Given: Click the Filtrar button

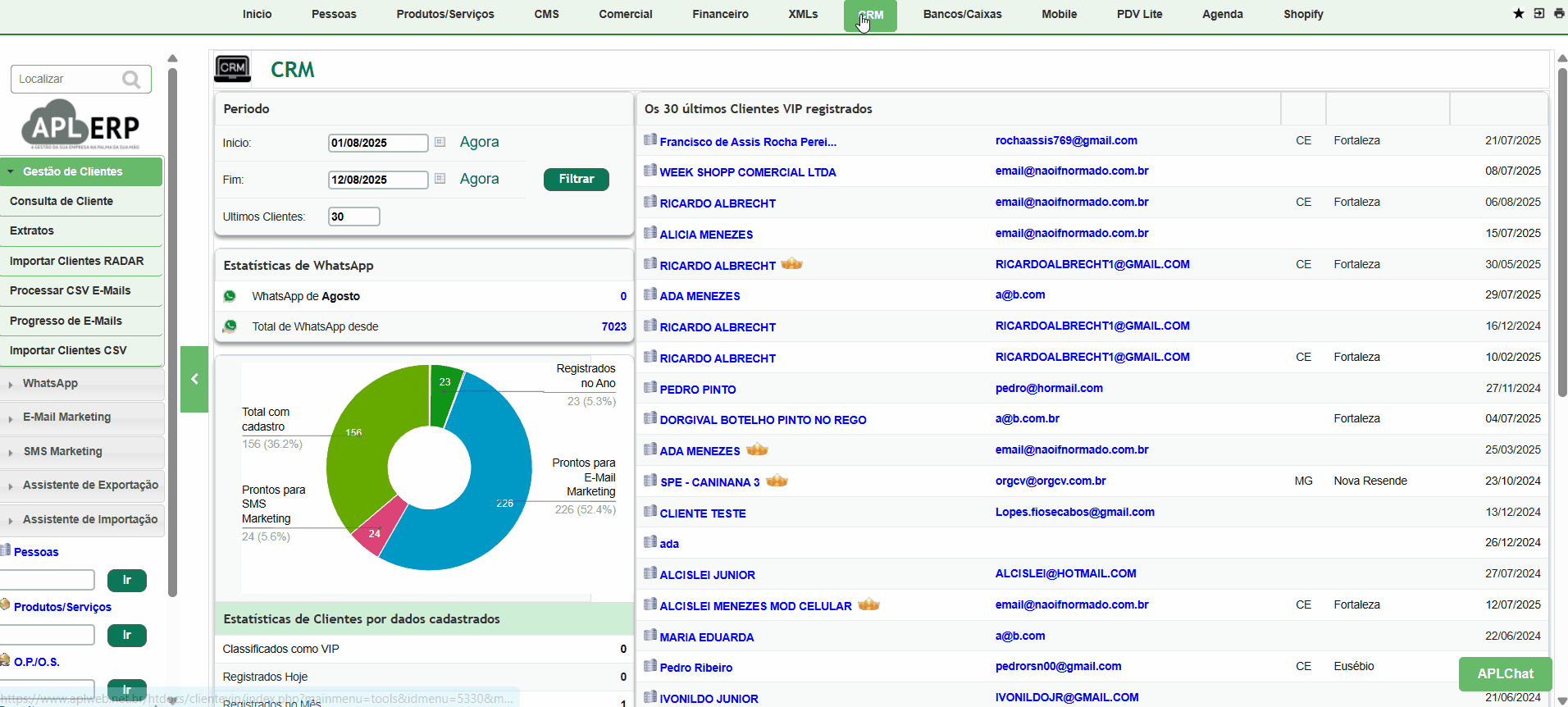Looking at the screenshot, I should click(x=577, y=179).
